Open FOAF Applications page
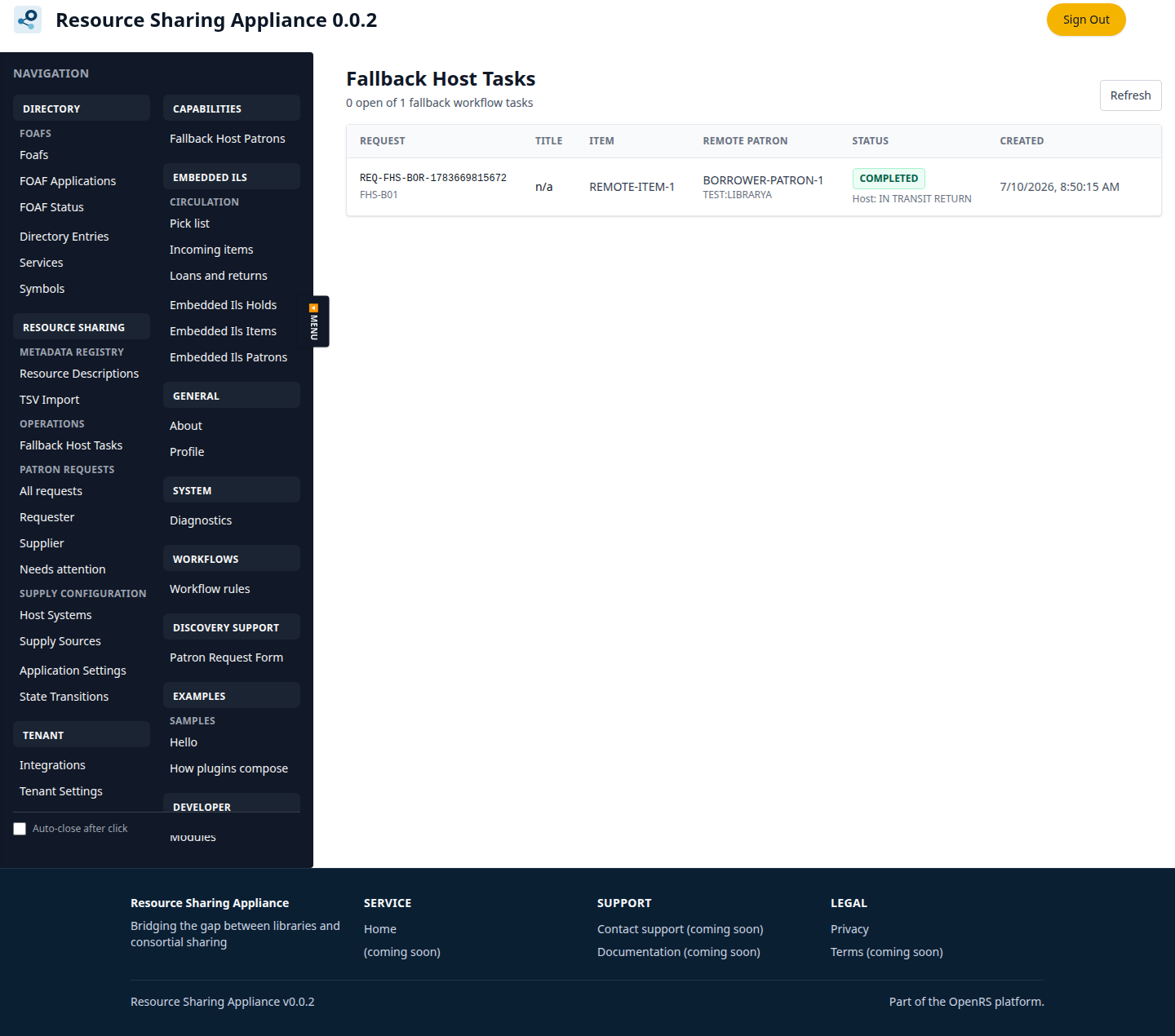The image size is (1175, 1036). pos(68,181)
